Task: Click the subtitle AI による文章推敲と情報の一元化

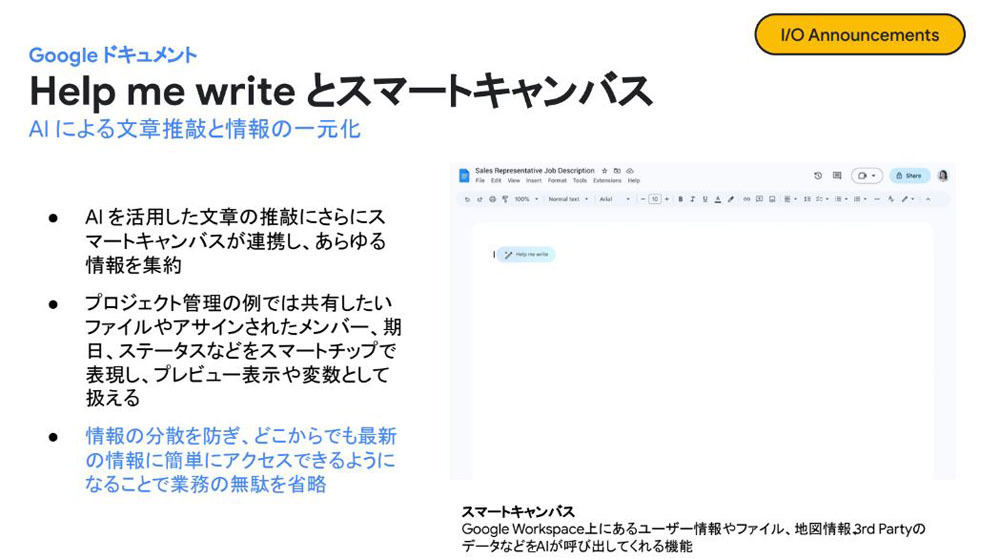Action: [195, 129]
